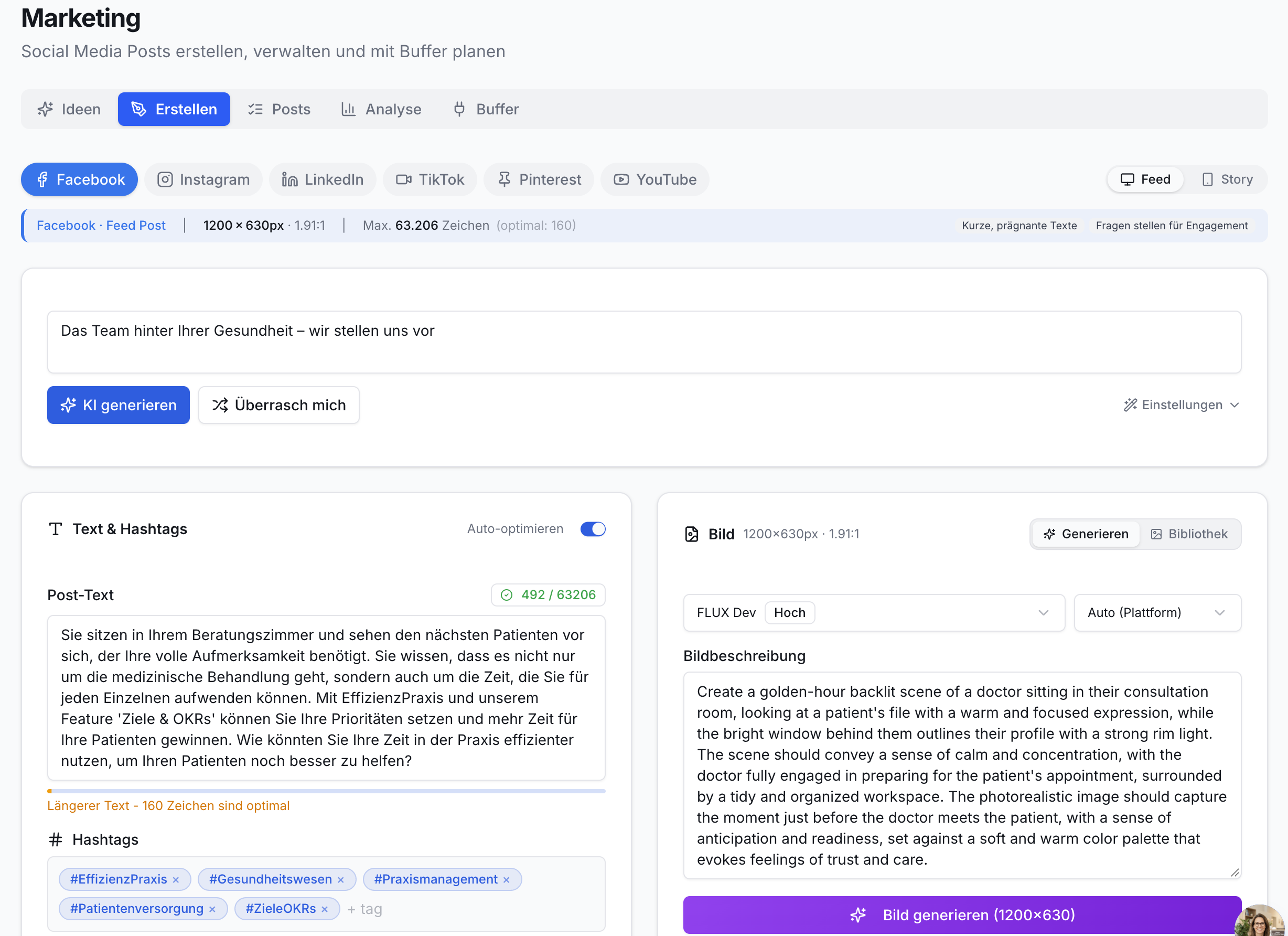Click Überrasch mich button
This screenshot has height=936, width=1288.
coord(279,405)
